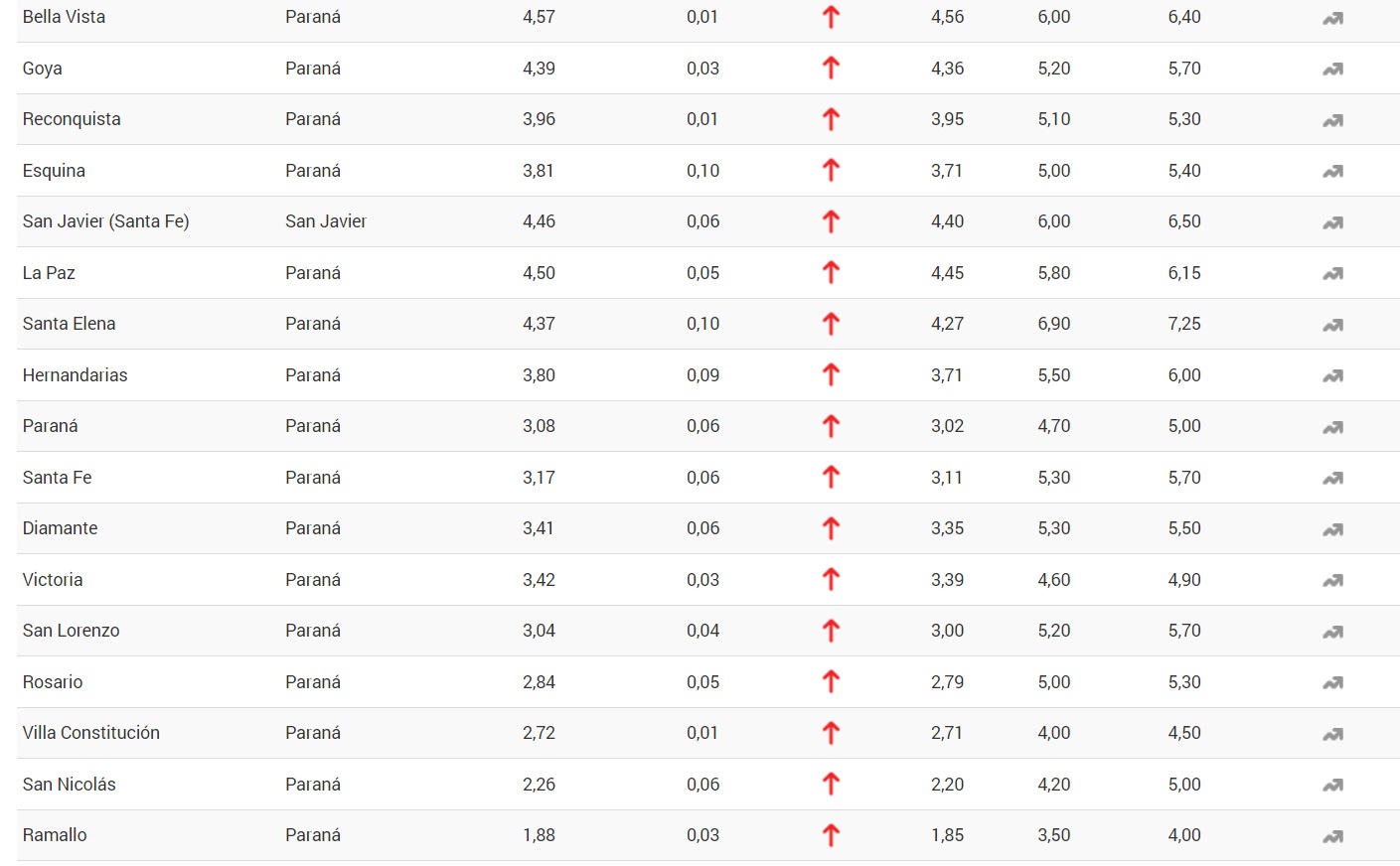
Task: Show chart for San Javier (Santa Fe)
Action: [x=1332, y=222]
